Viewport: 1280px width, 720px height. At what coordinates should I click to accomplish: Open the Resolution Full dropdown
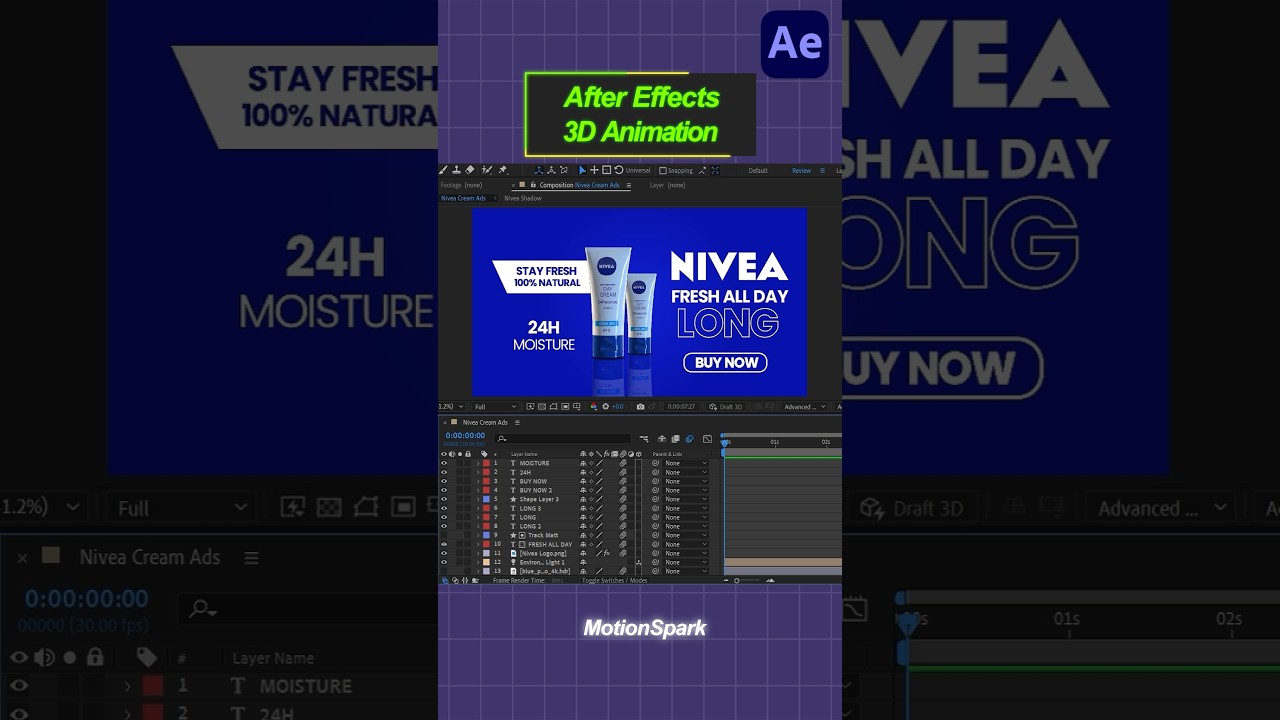coord(496,407)
